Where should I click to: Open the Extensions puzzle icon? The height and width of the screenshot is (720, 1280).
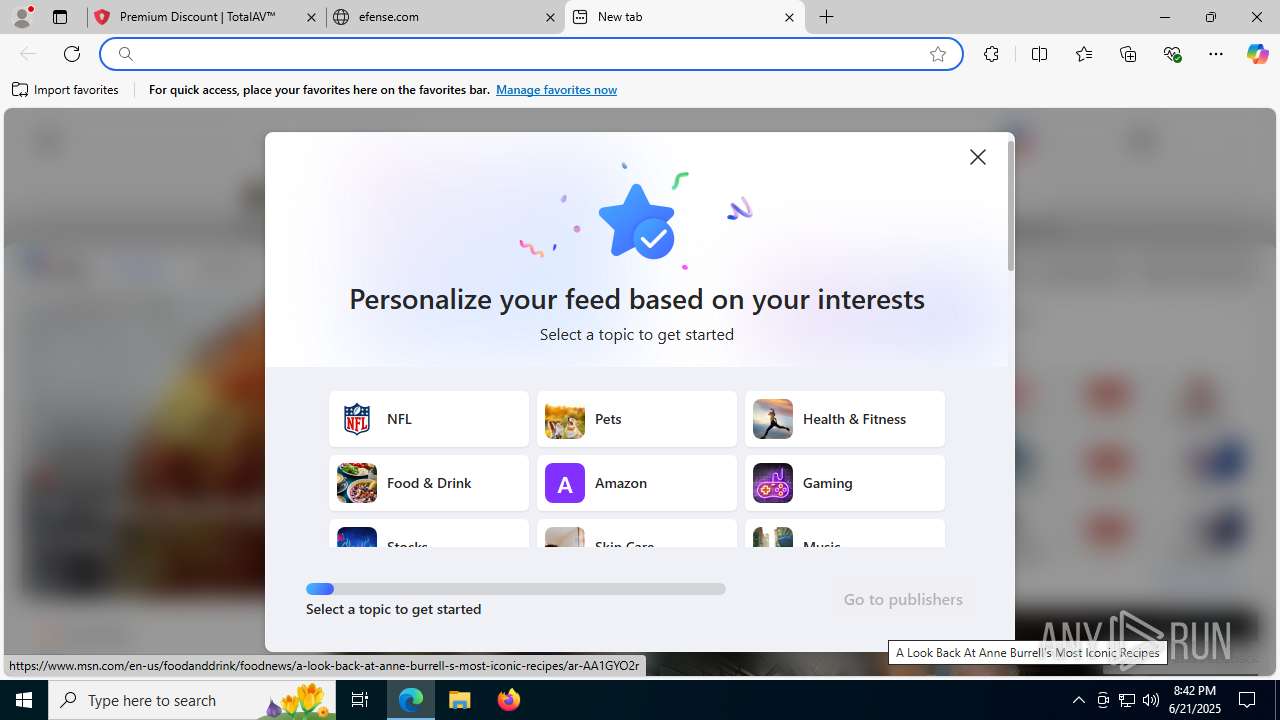pos(991,54)
